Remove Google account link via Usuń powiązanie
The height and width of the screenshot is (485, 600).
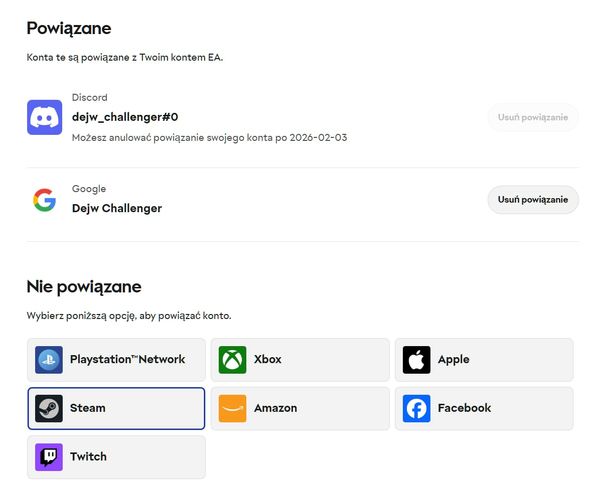[x=533, y=199]
